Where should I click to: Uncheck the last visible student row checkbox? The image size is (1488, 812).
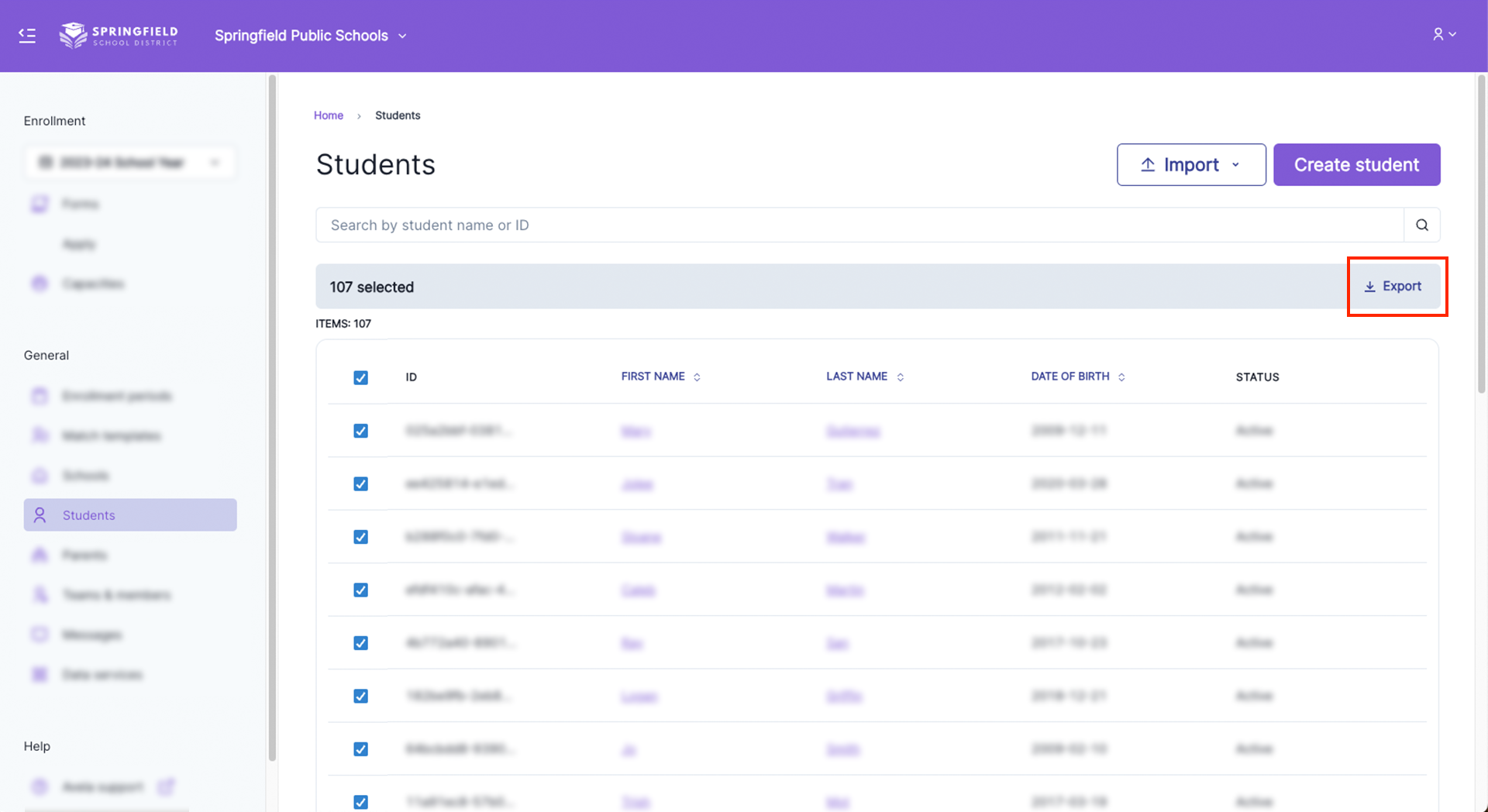(361, 802)
